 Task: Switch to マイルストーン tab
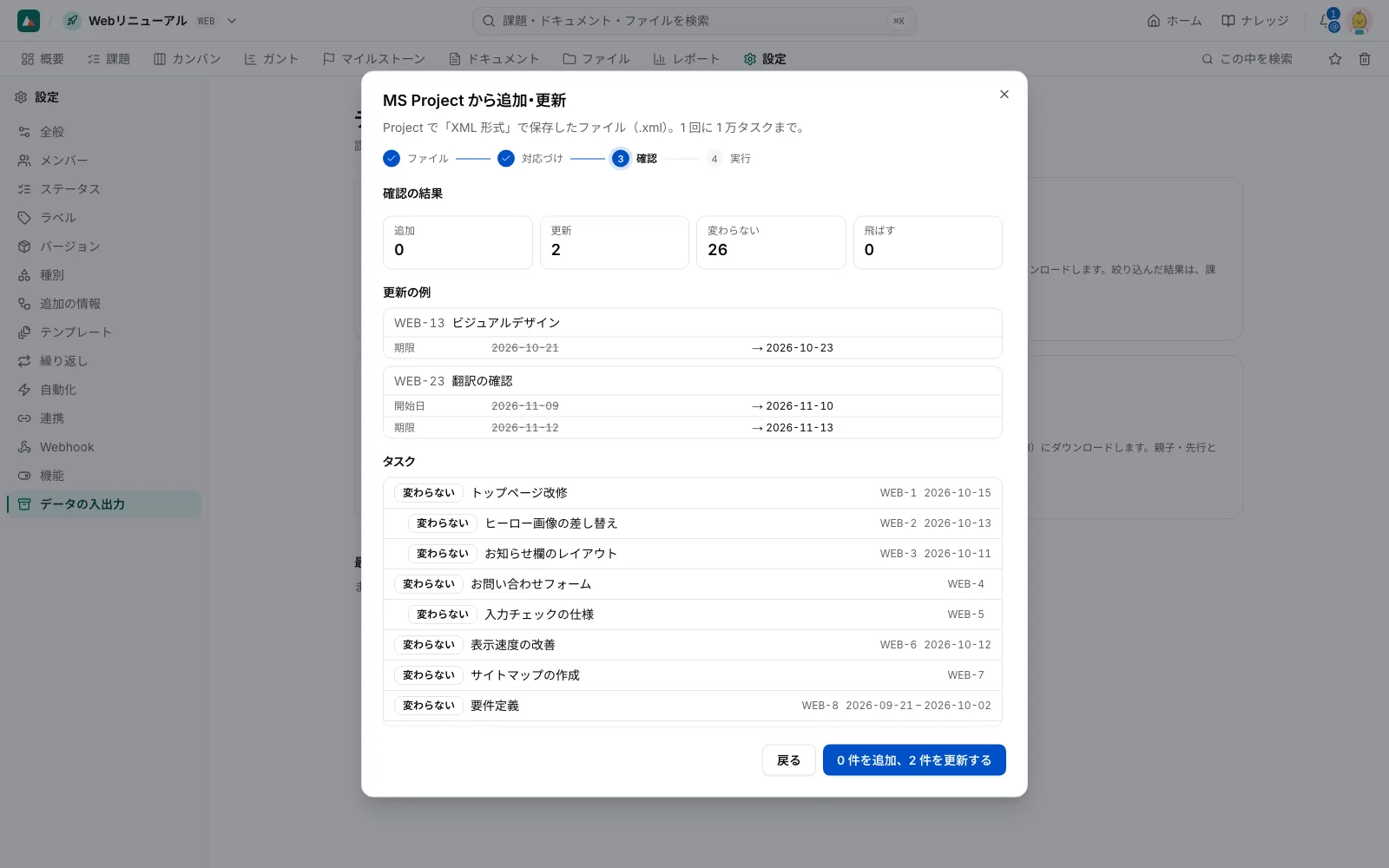373,59
